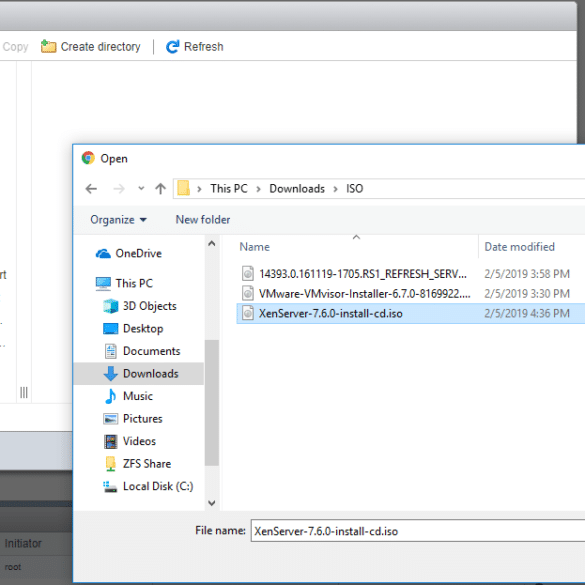Select Pictures in the navigation pane
The width and height of the screenshot is (585, 585).
coord(143,419)
